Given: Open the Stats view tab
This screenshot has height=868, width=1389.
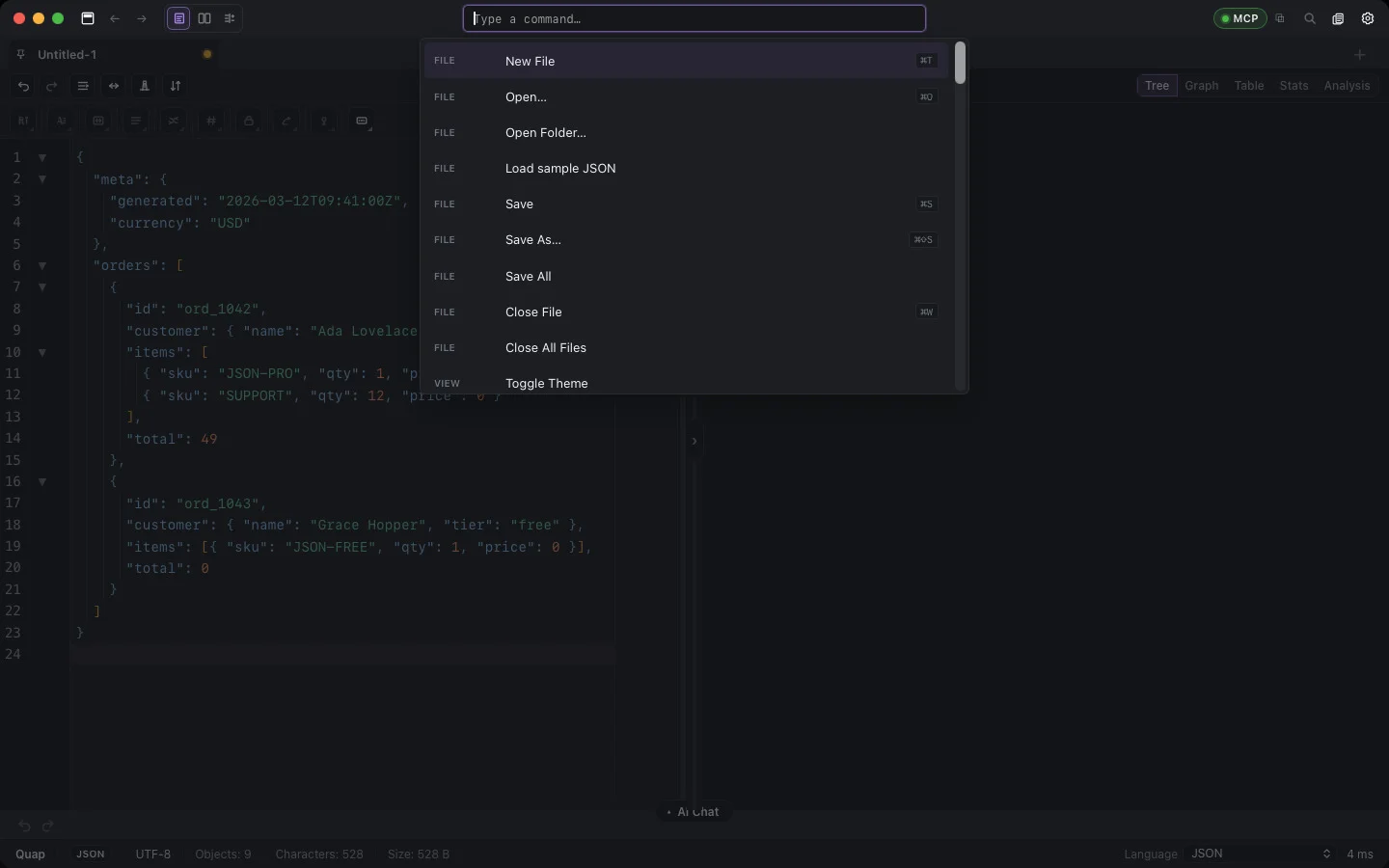Looking at the screenshot, I should click(x=1294, y=86).
